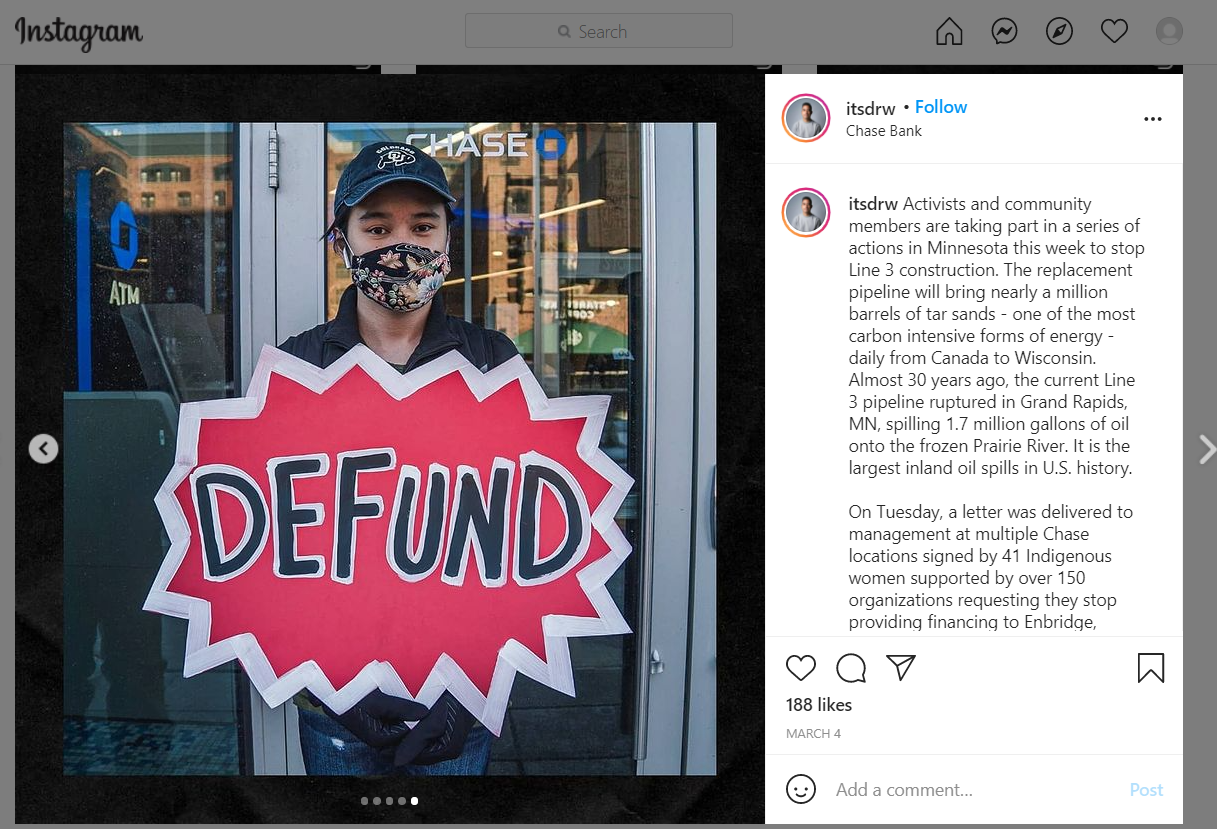Screen dimensions: 1217x829
Task: Open the three-dot post options menu
Action: [1153, 119]
